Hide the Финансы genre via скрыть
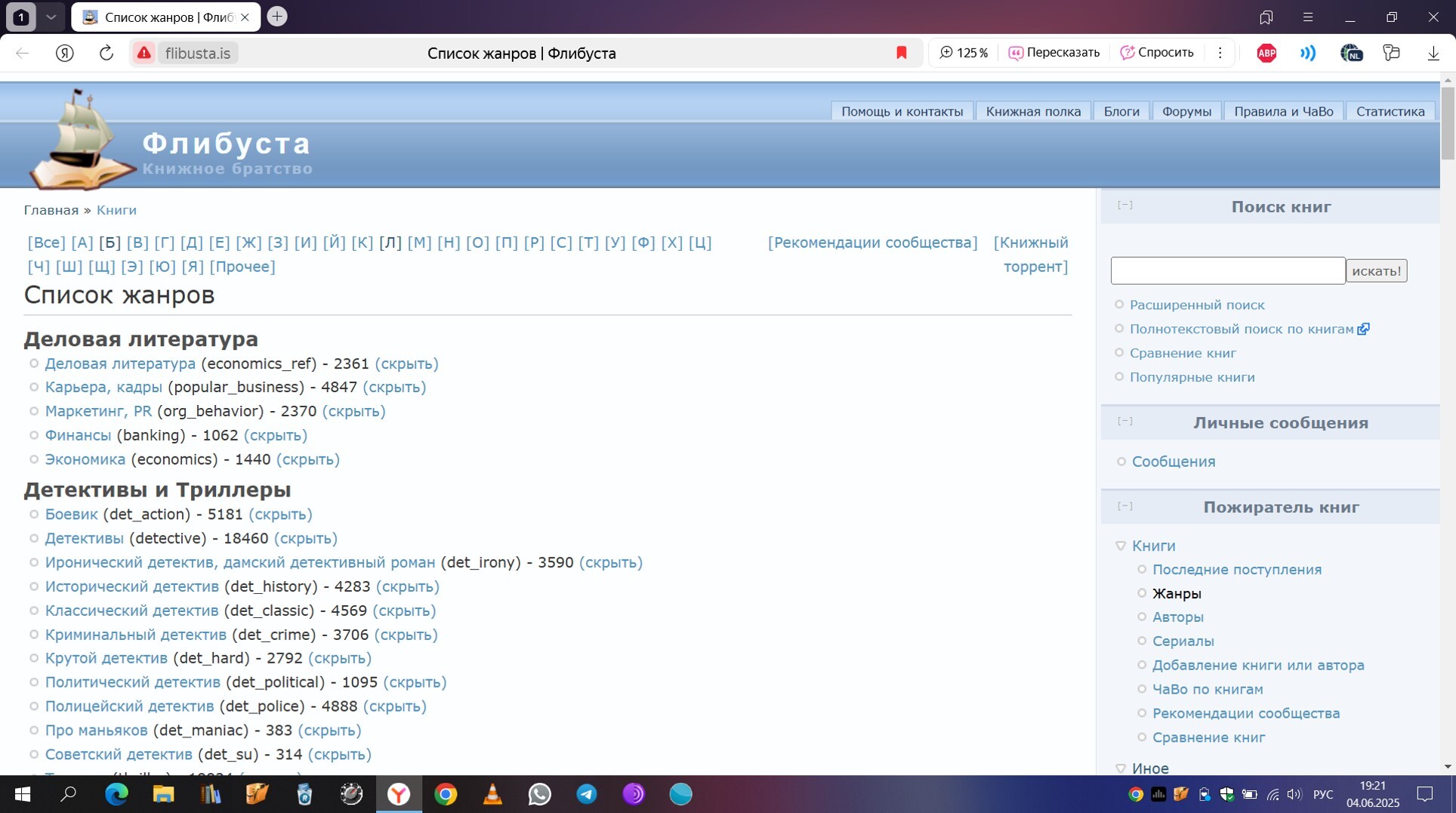1456x813 pixels. coord(275,435)
